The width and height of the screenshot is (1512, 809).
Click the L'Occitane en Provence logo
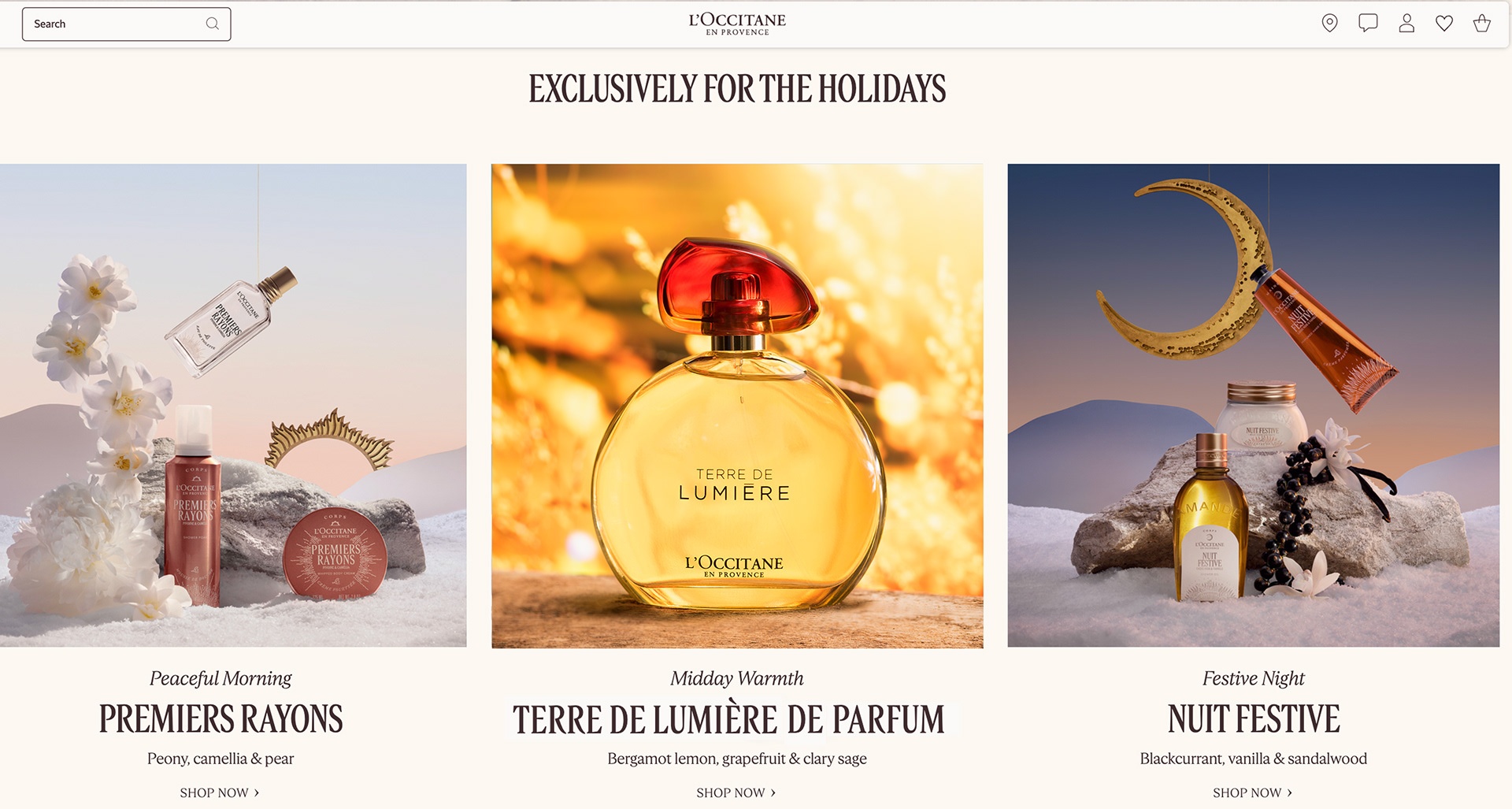coord(737,24)
